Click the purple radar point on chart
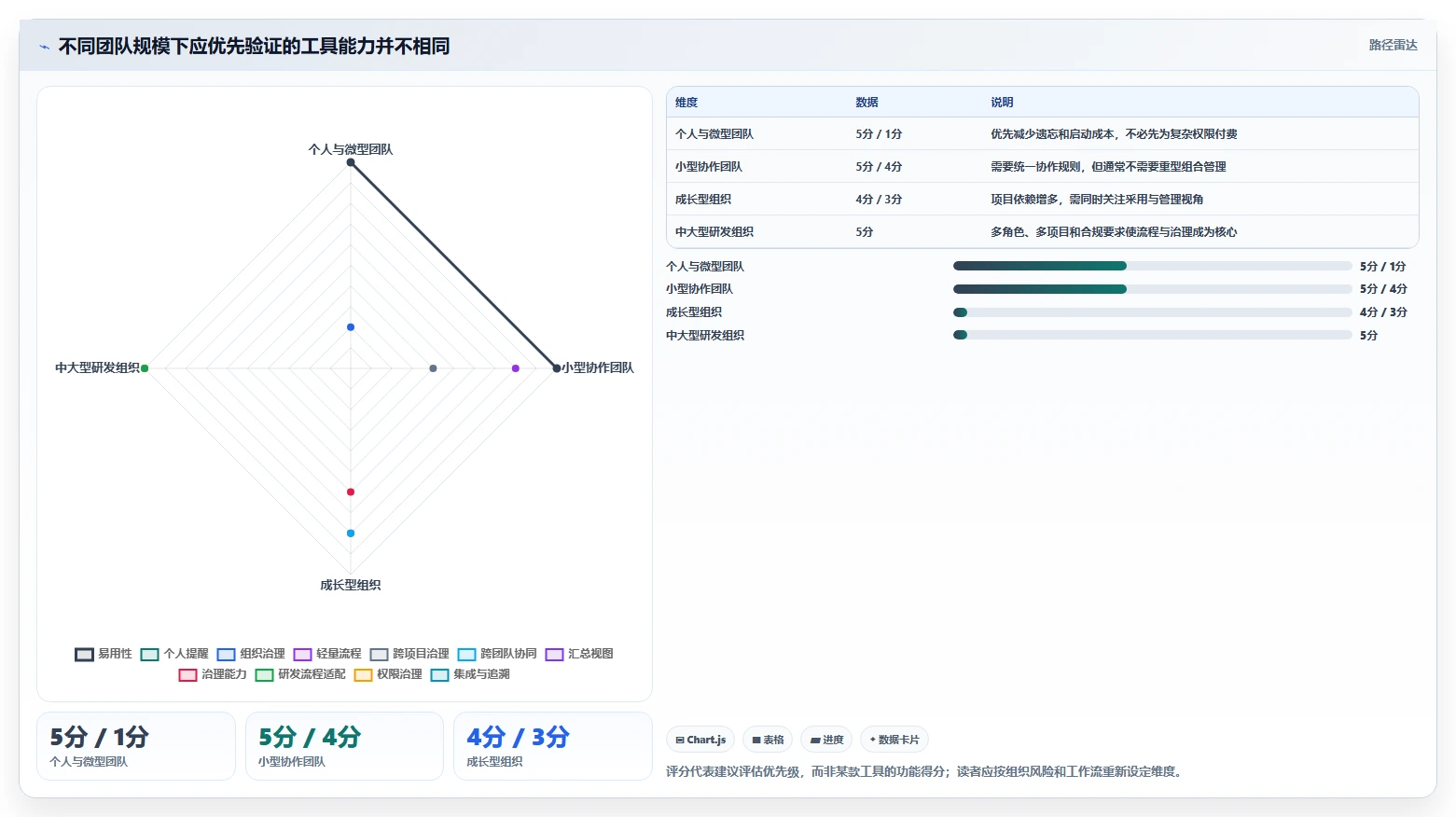The height and width of the screenshot is (817, 1456). tap(516, 368)
